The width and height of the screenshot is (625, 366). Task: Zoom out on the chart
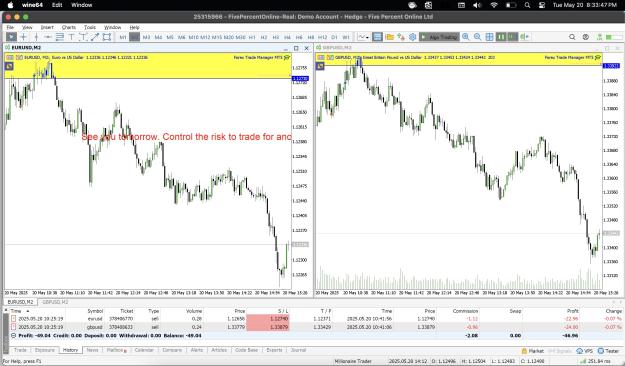tap(478, 37)
